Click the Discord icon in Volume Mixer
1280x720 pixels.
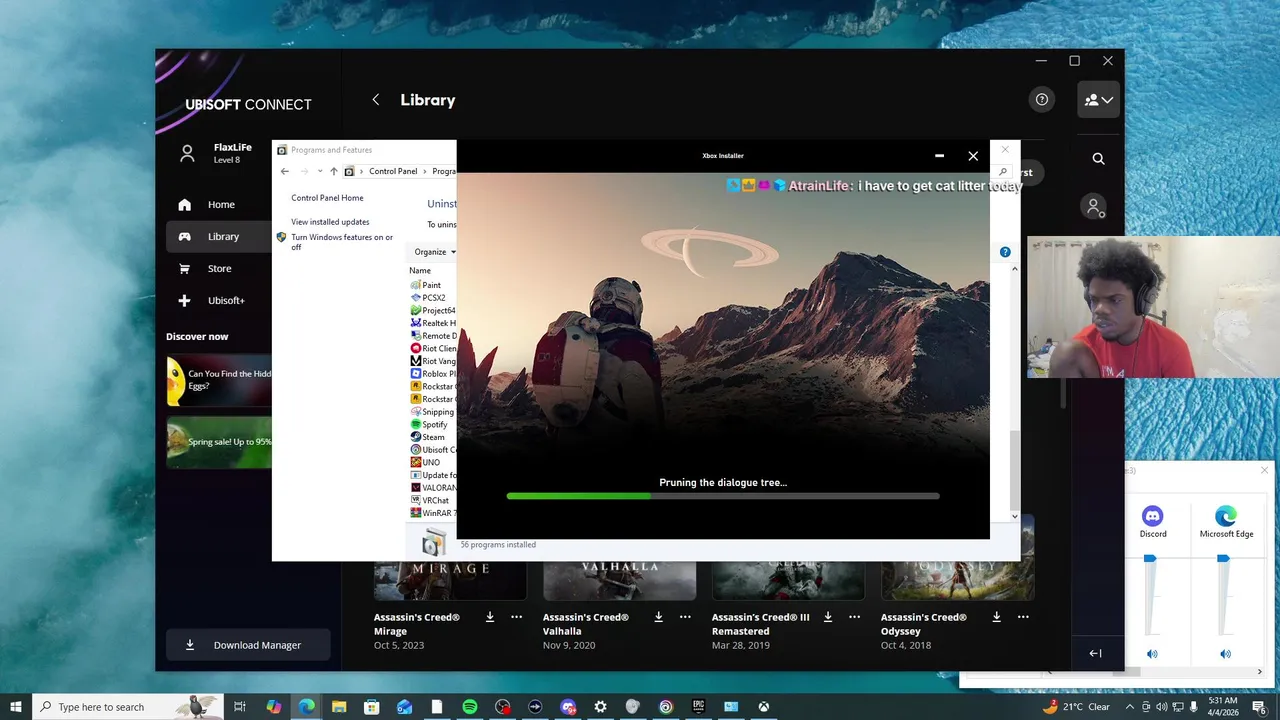(1152, 516)
